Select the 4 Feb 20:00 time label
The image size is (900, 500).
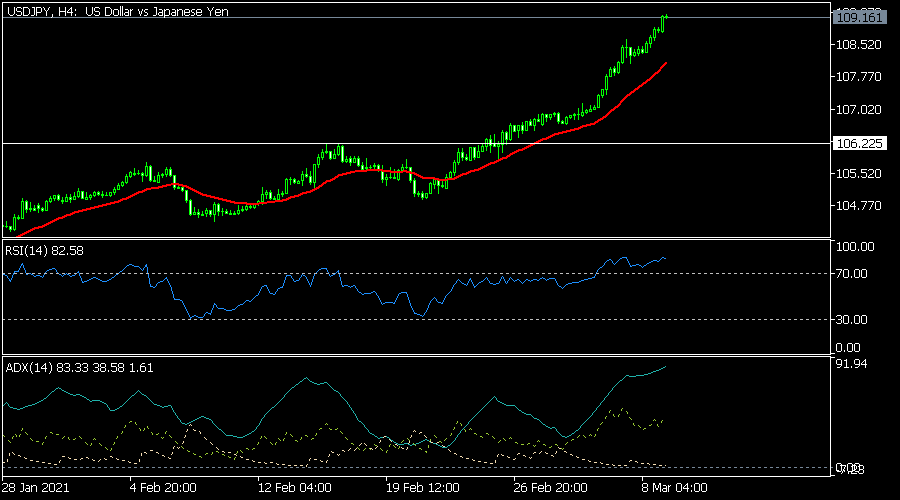(163, 488)
